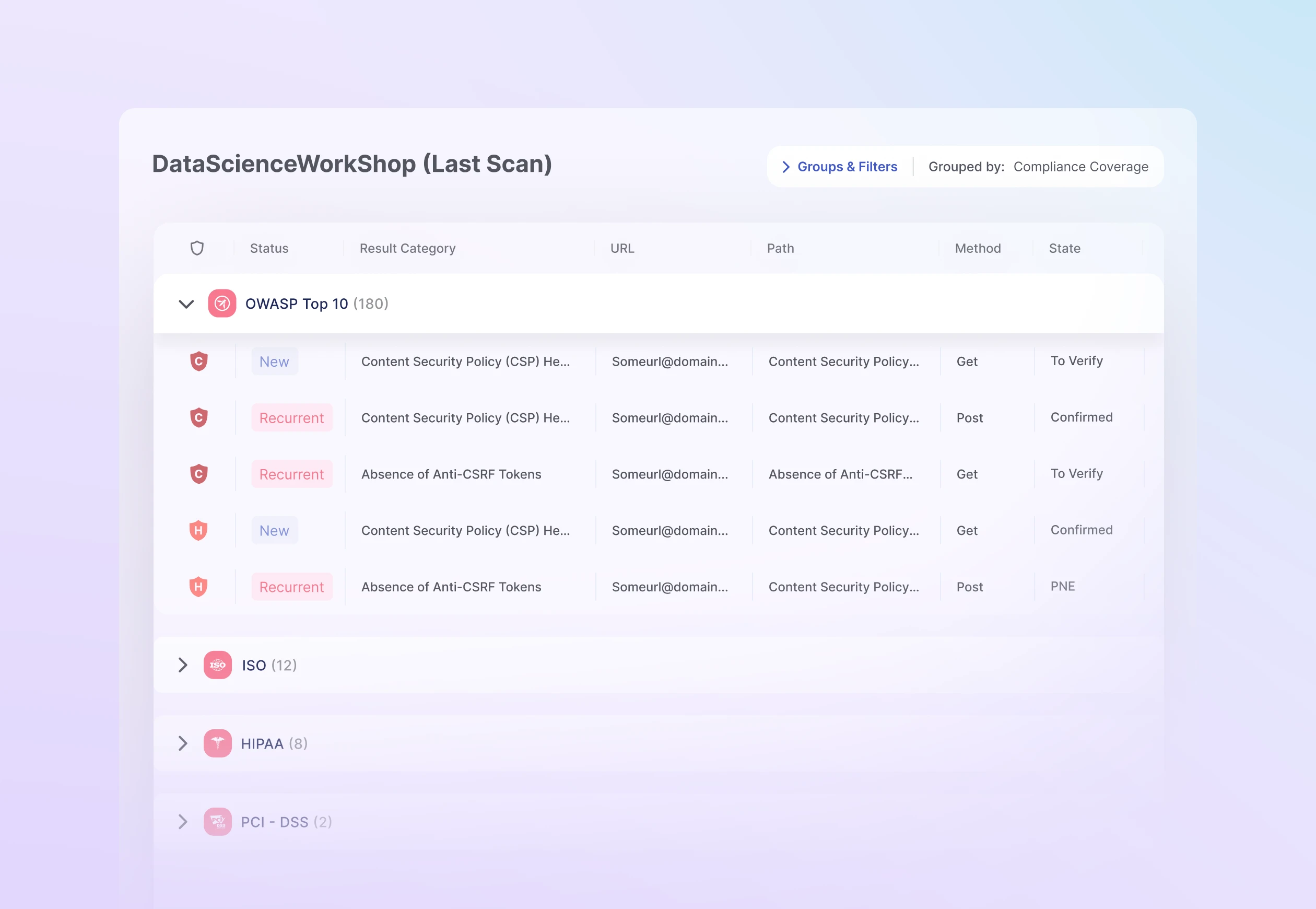
Task: Open Absence of Anti-CSRF Tokens in the To Verify row
Action: pyautogui.click(x=451, y=474)
